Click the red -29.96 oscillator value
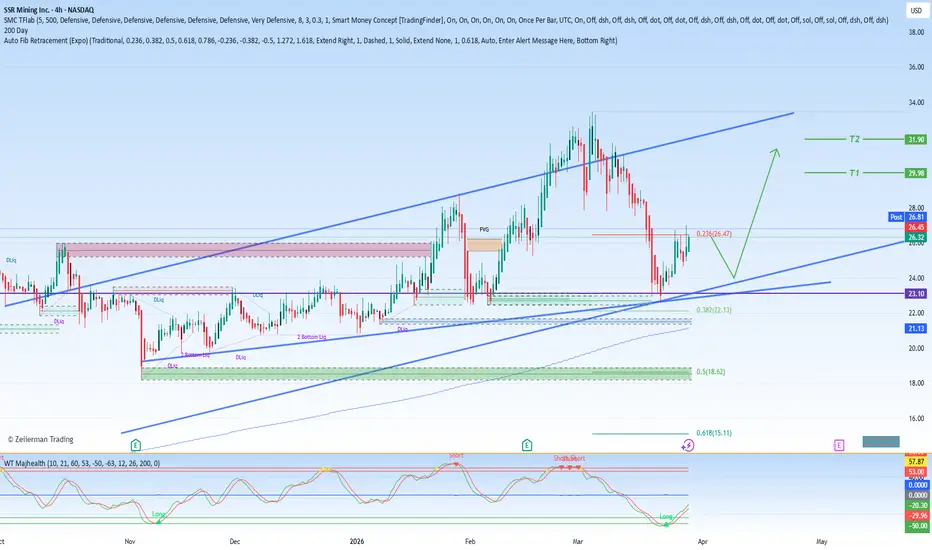Viewport: 932px width, 550px height. [915, 516]
